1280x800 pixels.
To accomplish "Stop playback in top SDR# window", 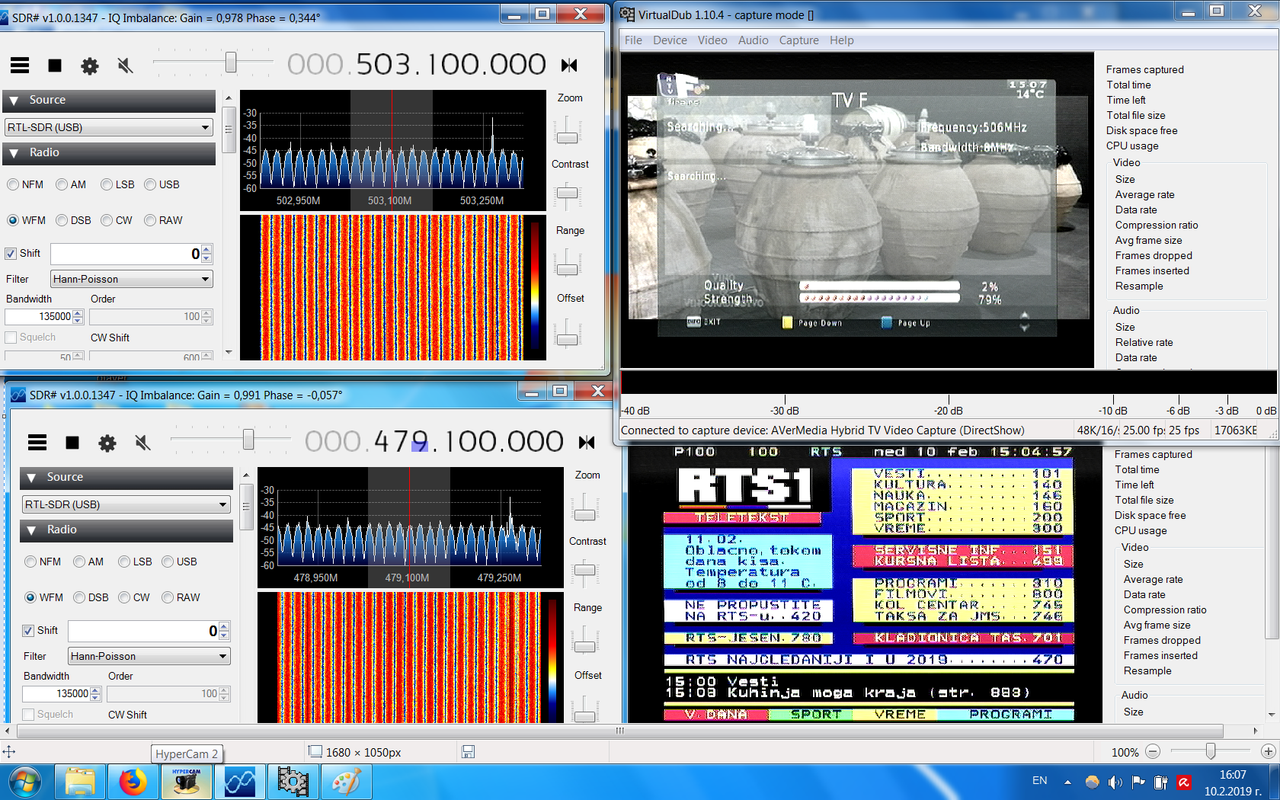I will click(55, 65).
